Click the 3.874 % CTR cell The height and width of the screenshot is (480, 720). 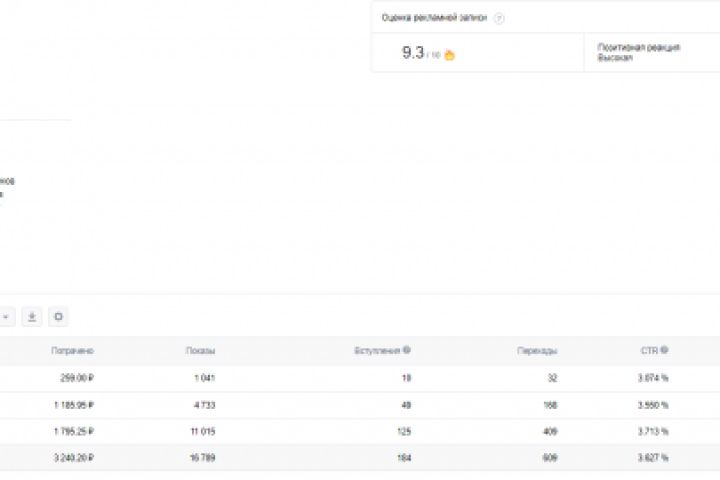coord(654,378)
